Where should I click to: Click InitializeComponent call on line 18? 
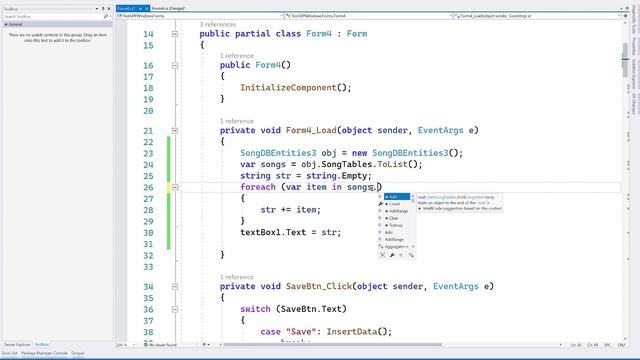coord(288,87)
